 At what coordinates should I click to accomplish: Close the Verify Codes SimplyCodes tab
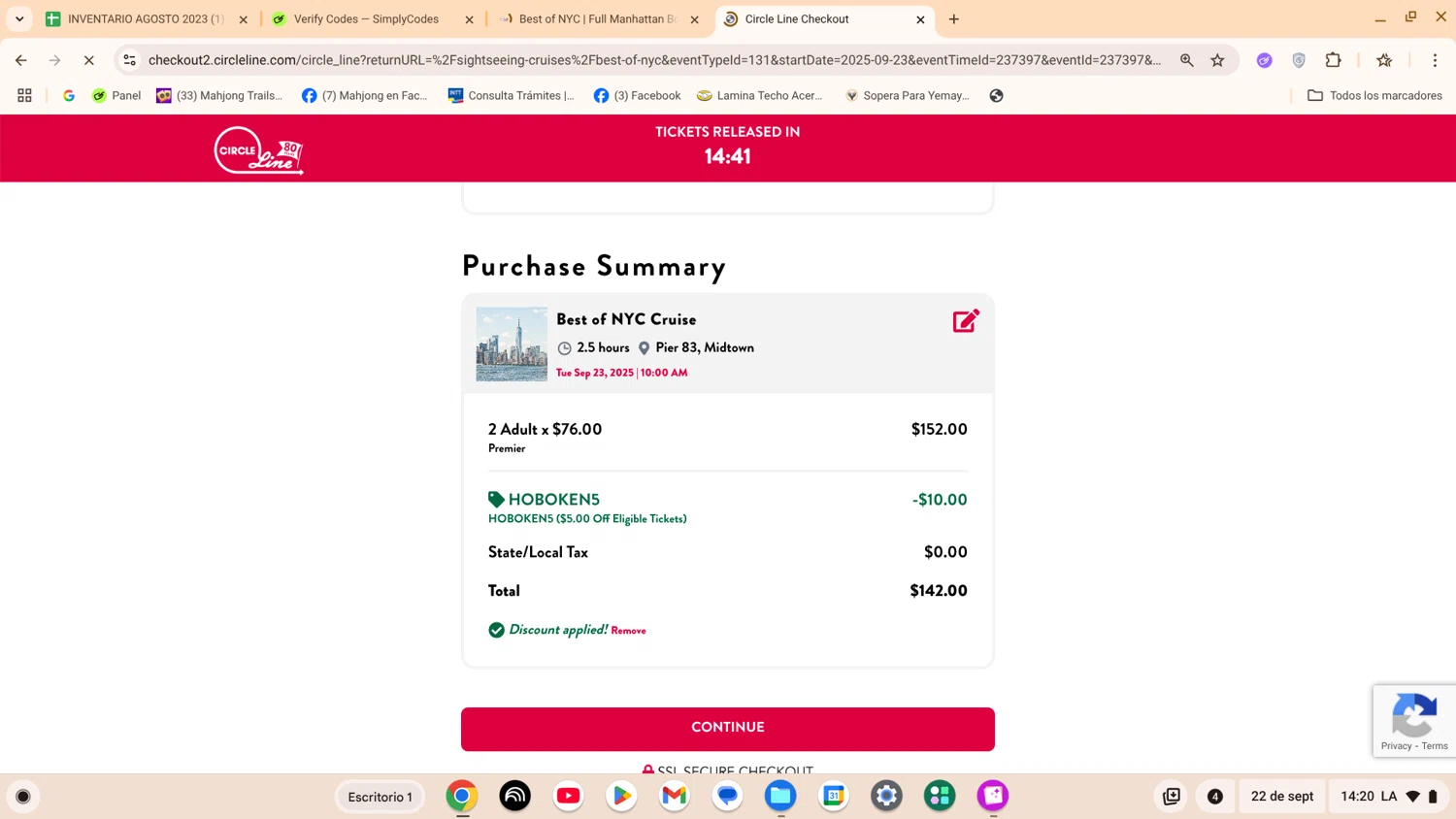470,19
